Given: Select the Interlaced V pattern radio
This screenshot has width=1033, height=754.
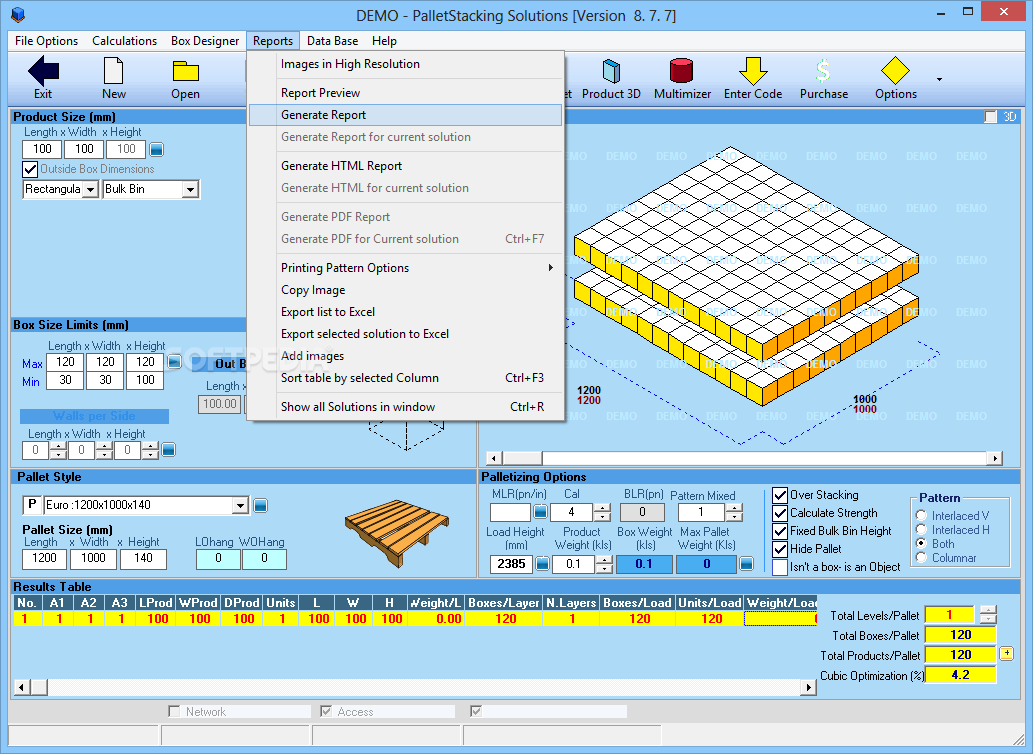Looking at the screenshot, I should click(922, 516).
